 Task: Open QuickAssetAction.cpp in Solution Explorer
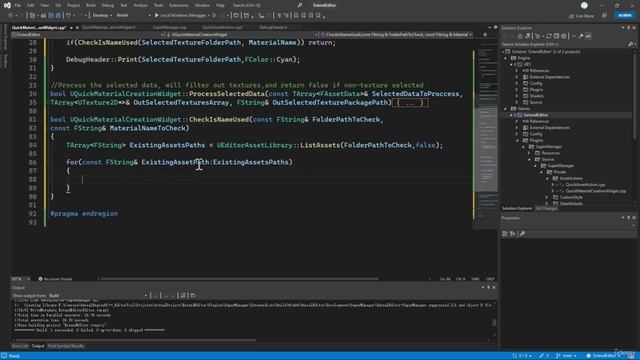pyautogui.click(x=585, y=185)
